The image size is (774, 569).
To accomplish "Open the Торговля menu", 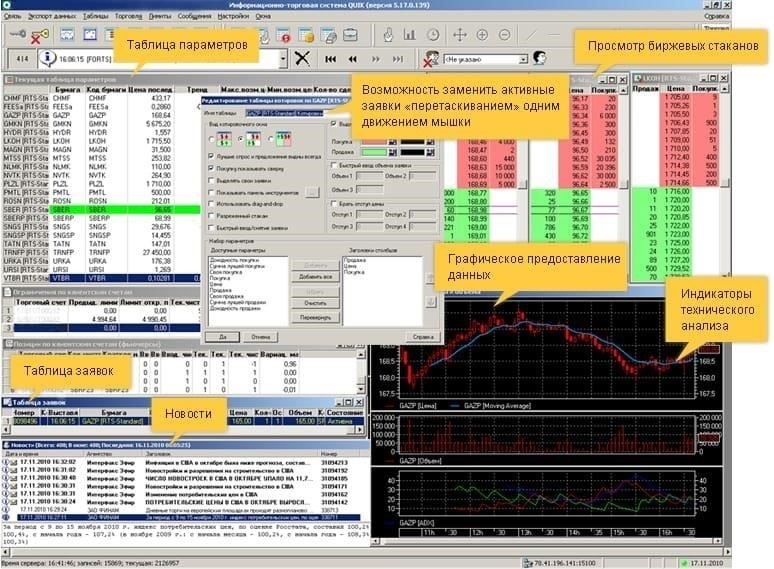I will (128, 16).
